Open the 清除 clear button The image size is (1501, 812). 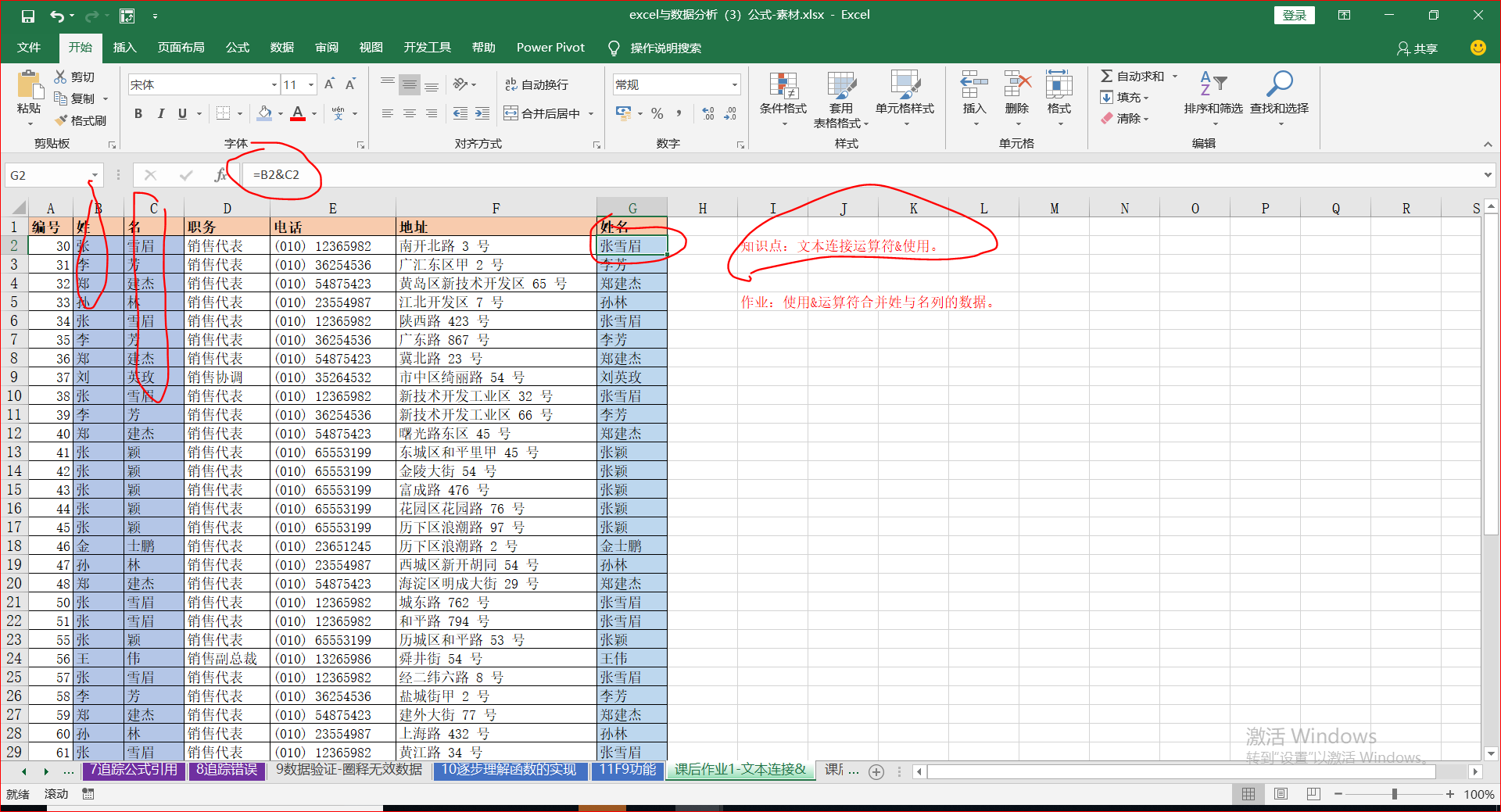[x=1125, y=119]
